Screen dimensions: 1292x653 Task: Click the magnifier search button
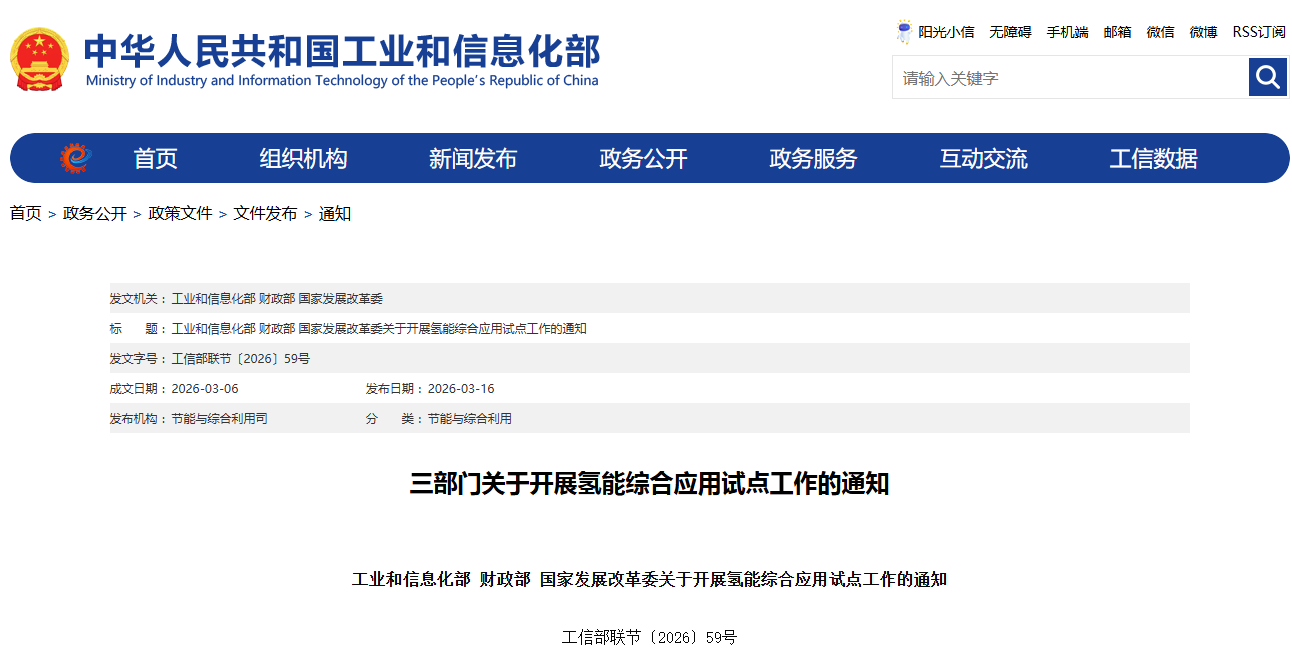(1267, 77)
